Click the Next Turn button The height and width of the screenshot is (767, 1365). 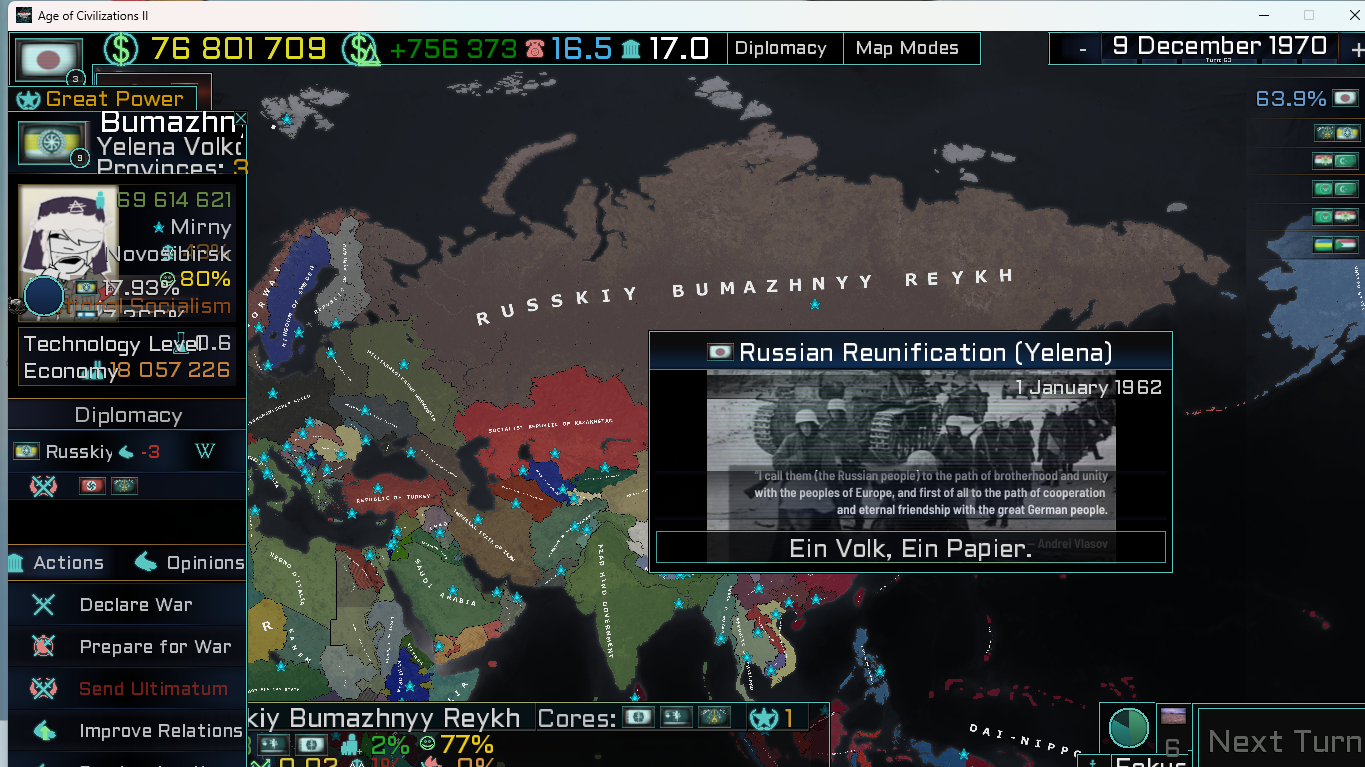[1283, 741]
